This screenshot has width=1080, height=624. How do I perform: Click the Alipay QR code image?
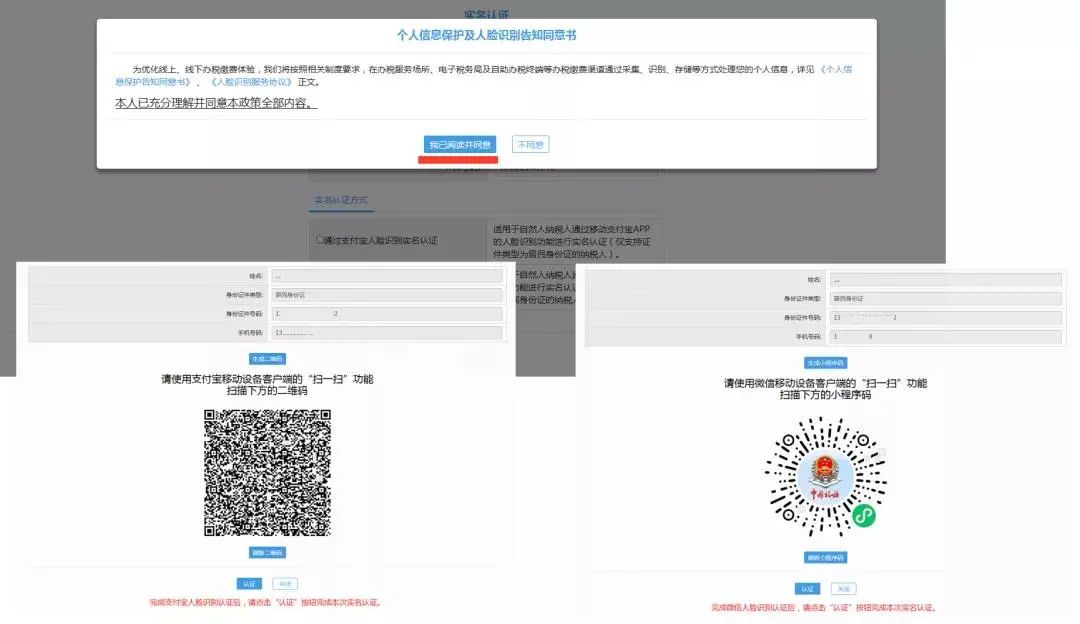(267, 472)
